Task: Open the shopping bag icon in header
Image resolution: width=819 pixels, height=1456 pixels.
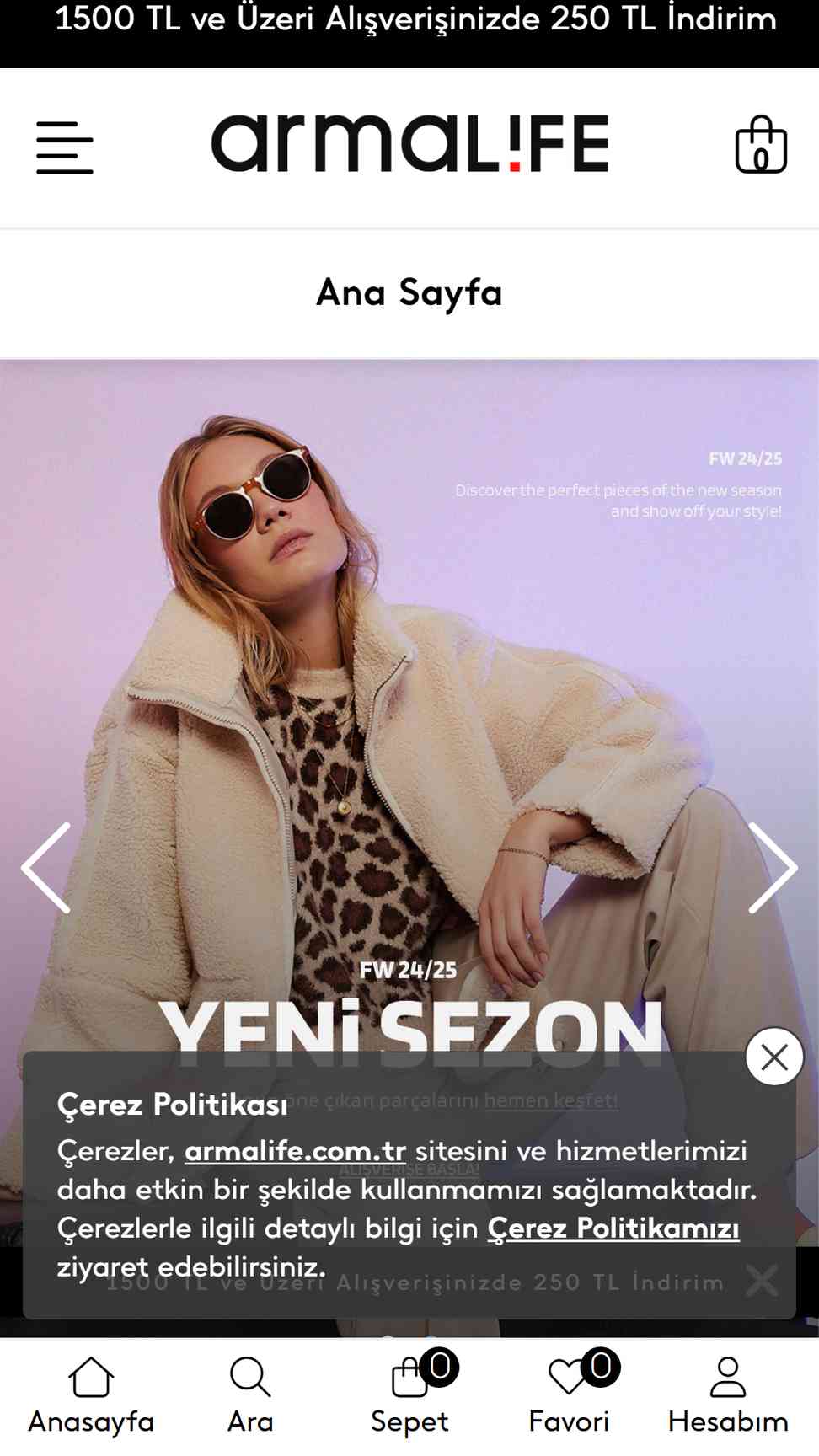Action: [x=761, y=144]
